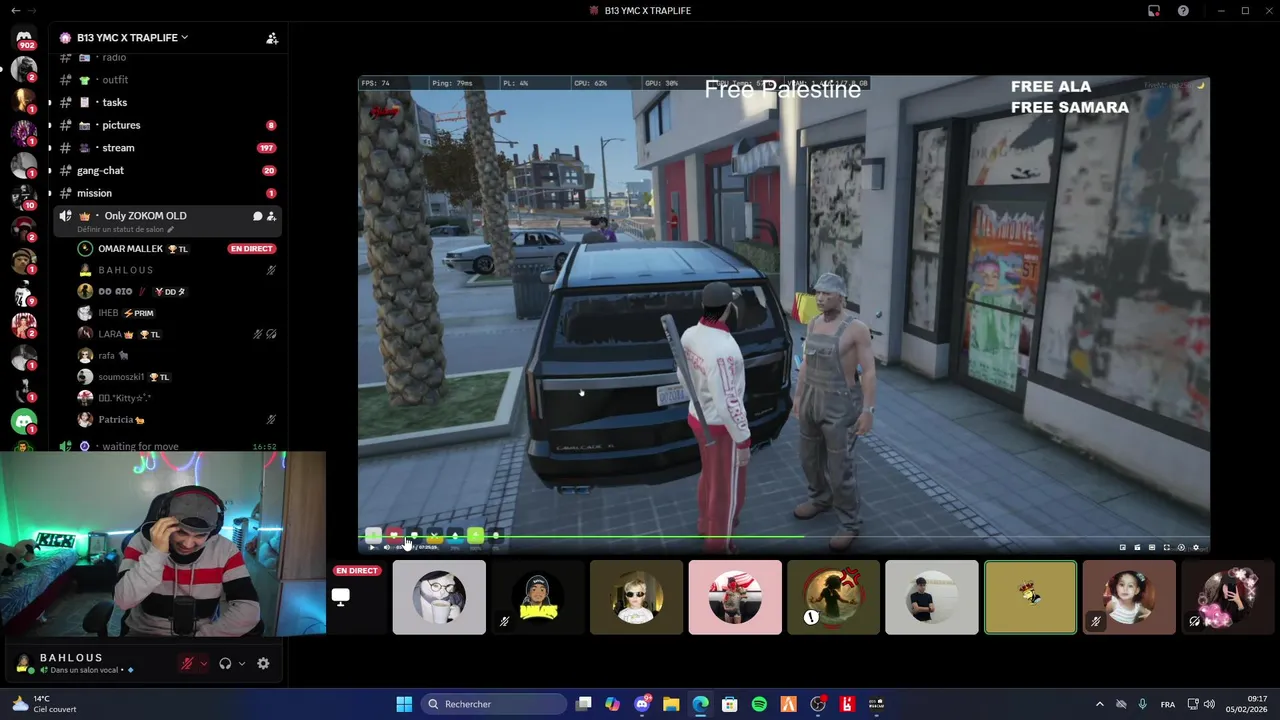Toggle stream volume speaker icon
Screen dimensions: 1280x720
387,547
